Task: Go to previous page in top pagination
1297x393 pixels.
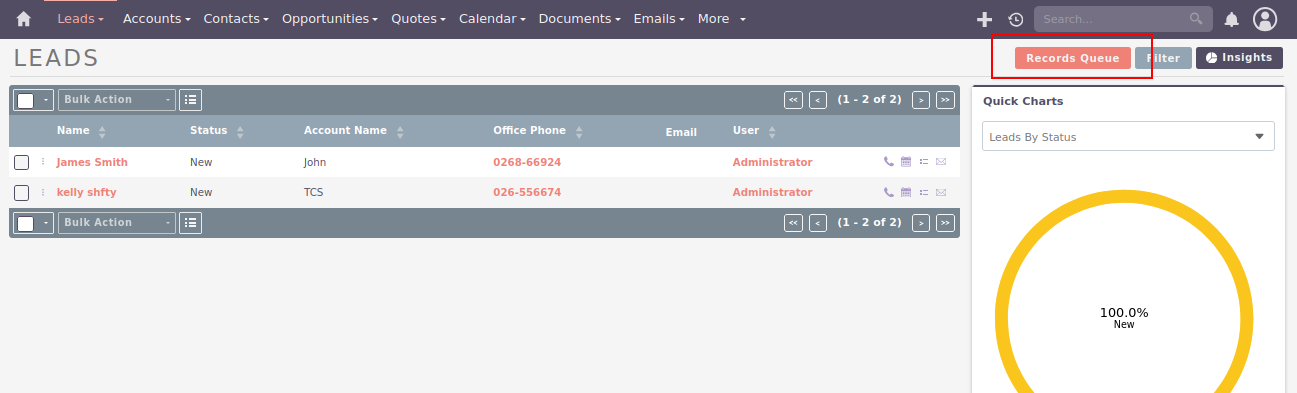Action: point(818,100)
